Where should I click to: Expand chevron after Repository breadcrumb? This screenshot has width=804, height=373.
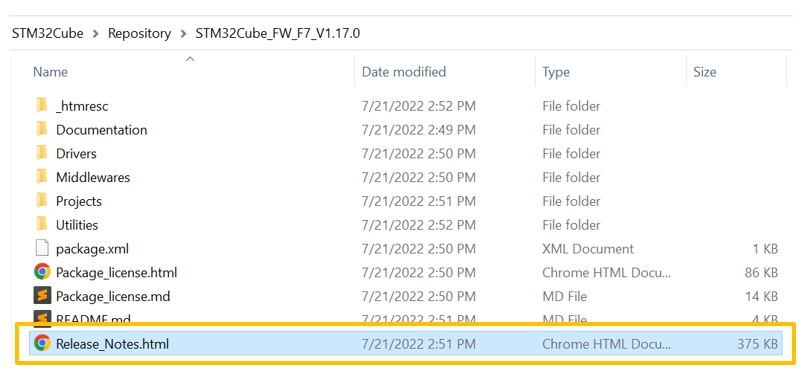click(184, 34)
